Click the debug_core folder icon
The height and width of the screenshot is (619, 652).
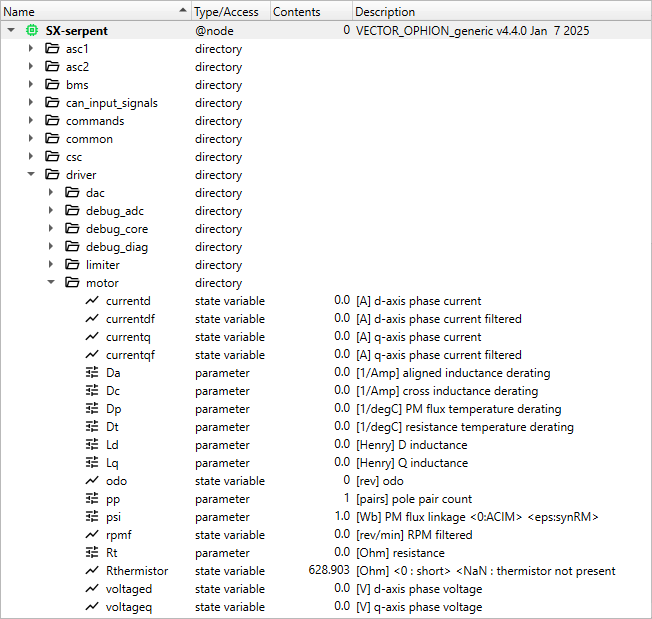[72, 229]
